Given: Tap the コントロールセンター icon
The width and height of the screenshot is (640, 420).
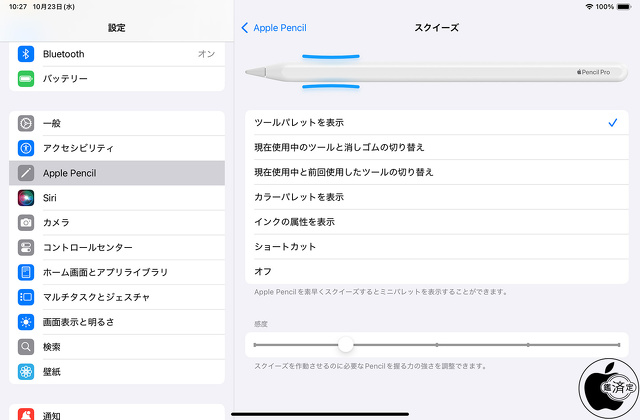Looking at the screenshot, I should (x=26, y=248).
